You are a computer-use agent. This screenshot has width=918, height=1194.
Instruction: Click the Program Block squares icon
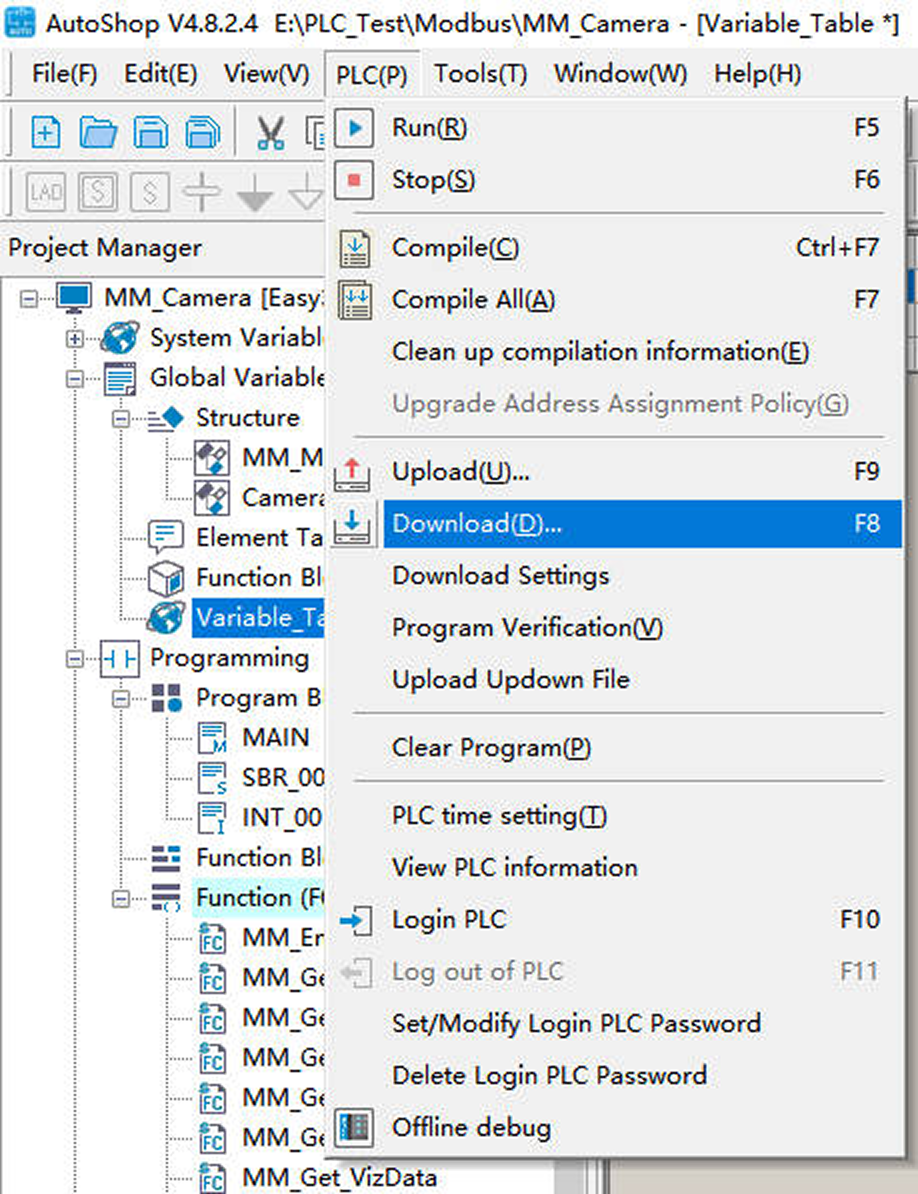coord(166,698)
